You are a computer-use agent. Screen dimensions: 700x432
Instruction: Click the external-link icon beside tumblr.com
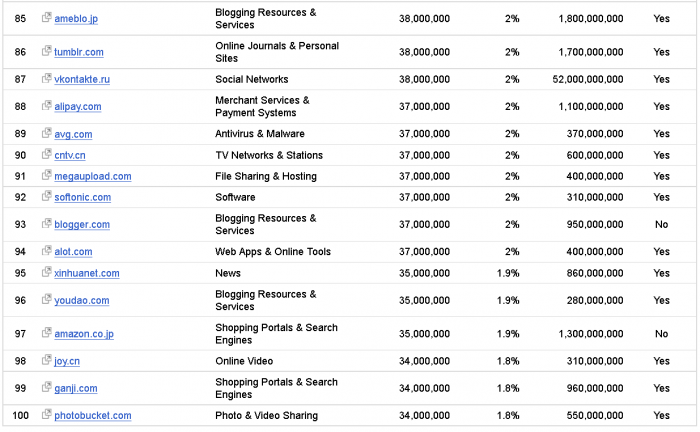click(x=47, y=52)
